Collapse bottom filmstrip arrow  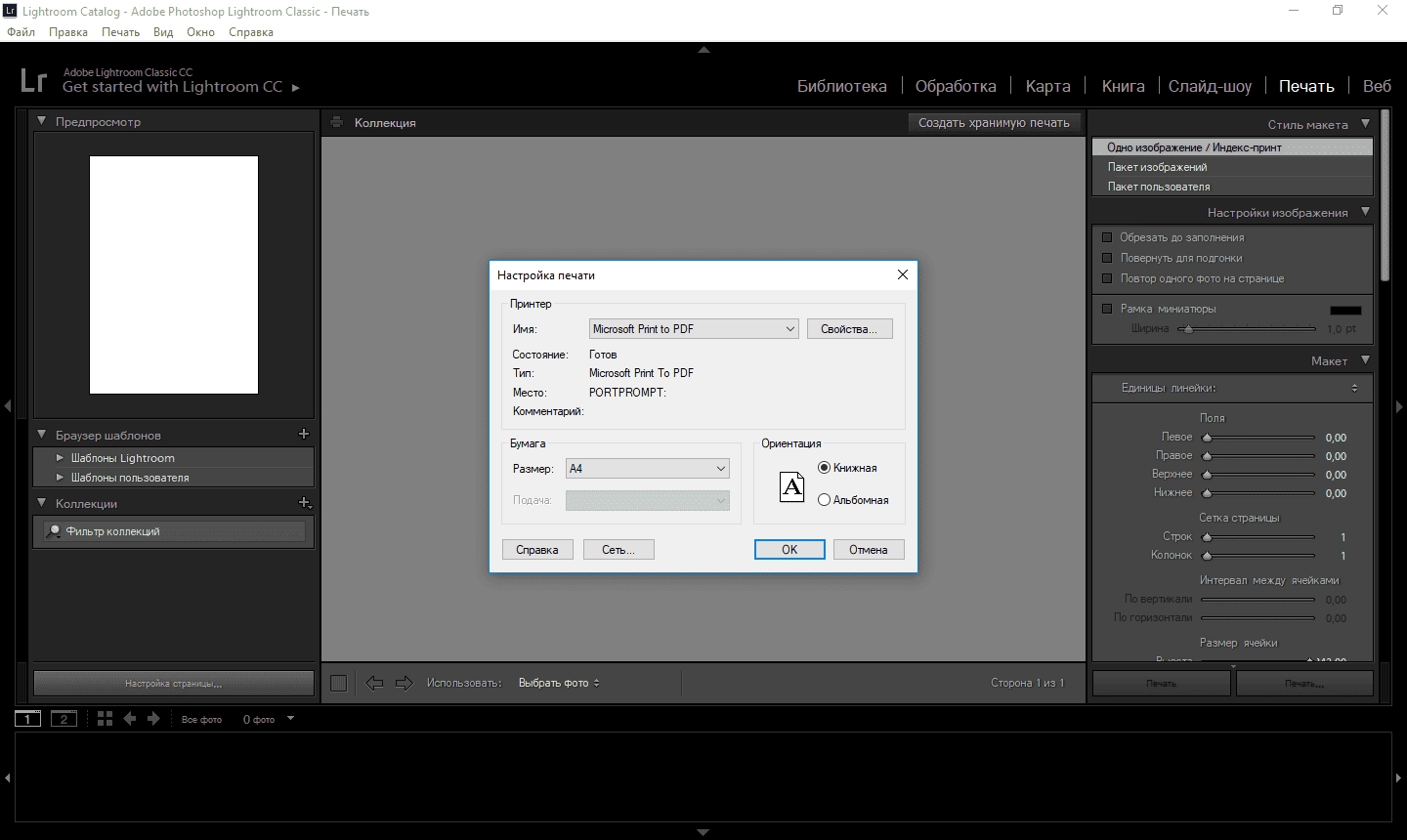coord(703,832)
